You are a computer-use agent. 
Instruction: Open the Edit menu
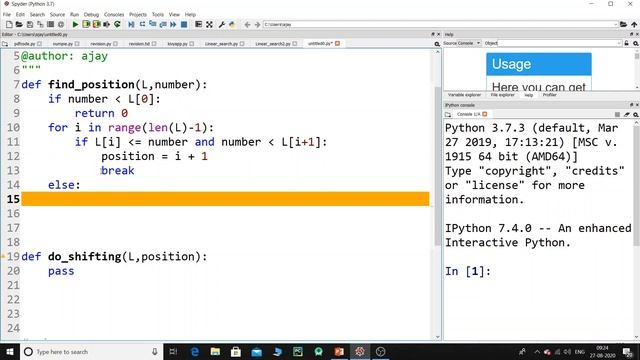20,14
